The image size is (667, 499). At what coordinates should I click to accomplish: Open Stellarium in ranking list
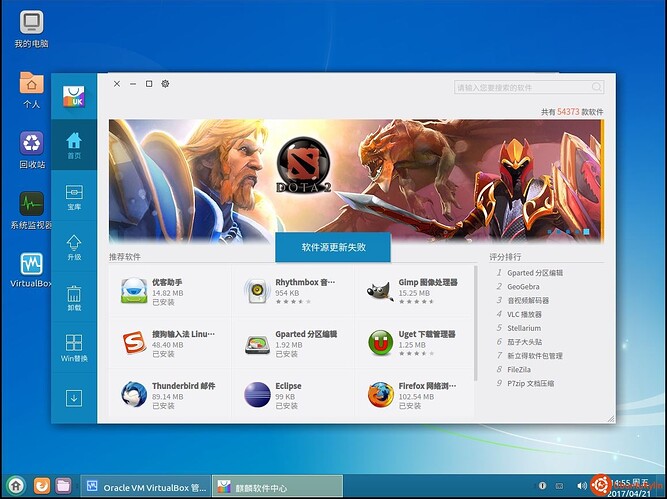[x=524, y=328]
